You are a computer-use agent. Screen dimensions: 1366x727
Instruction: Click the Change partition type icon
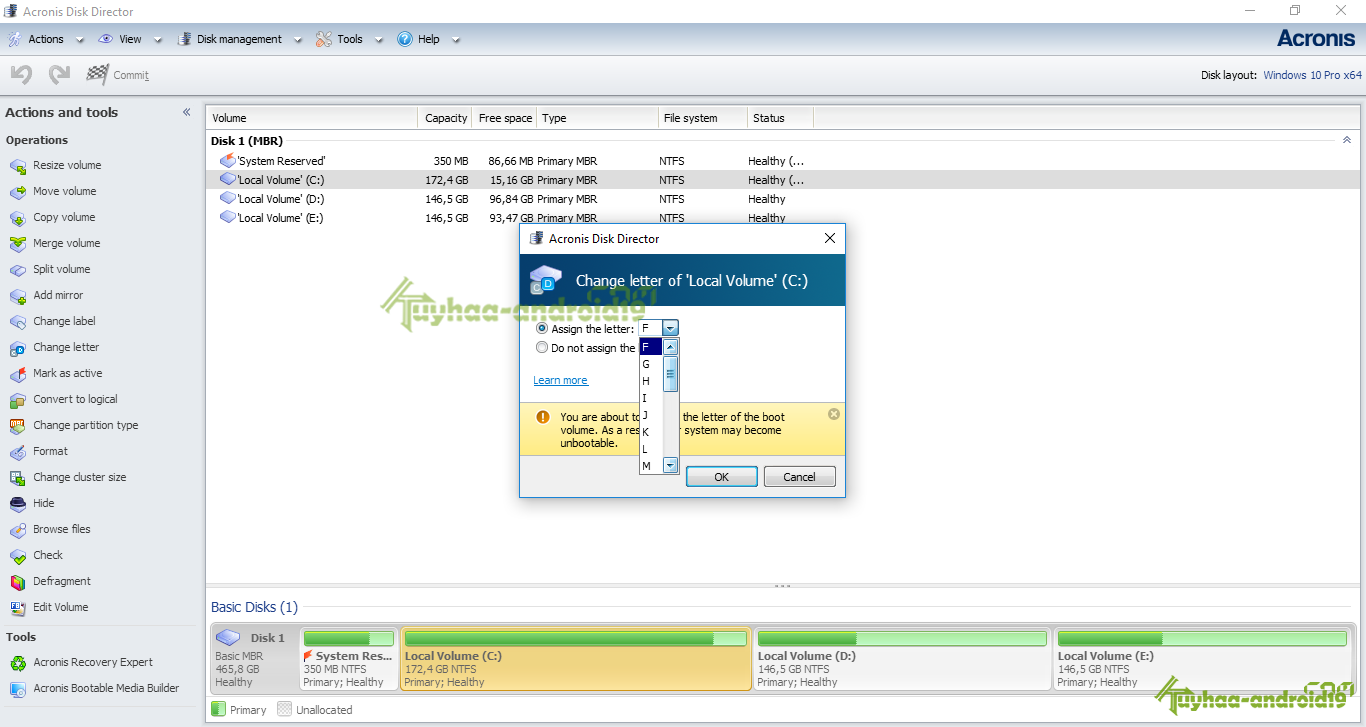point(17,426)
